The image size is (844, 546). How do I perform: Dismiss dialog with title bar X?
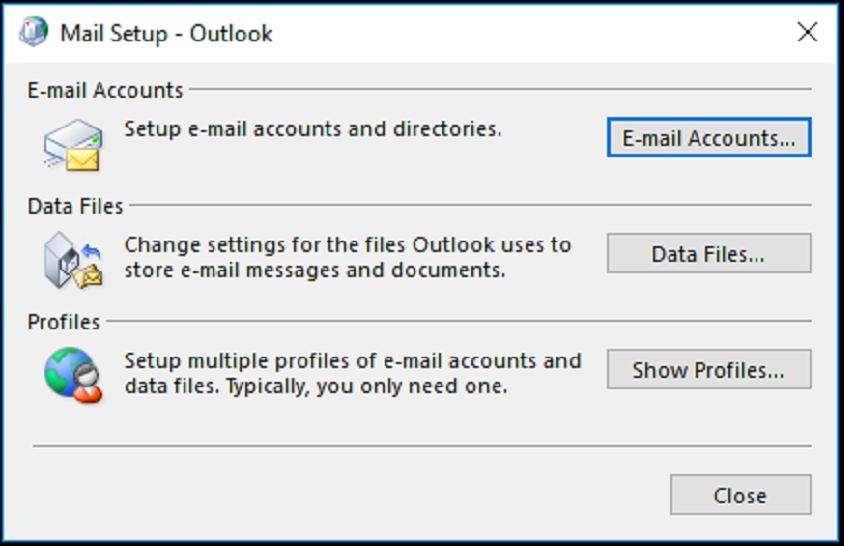point(807,32)
